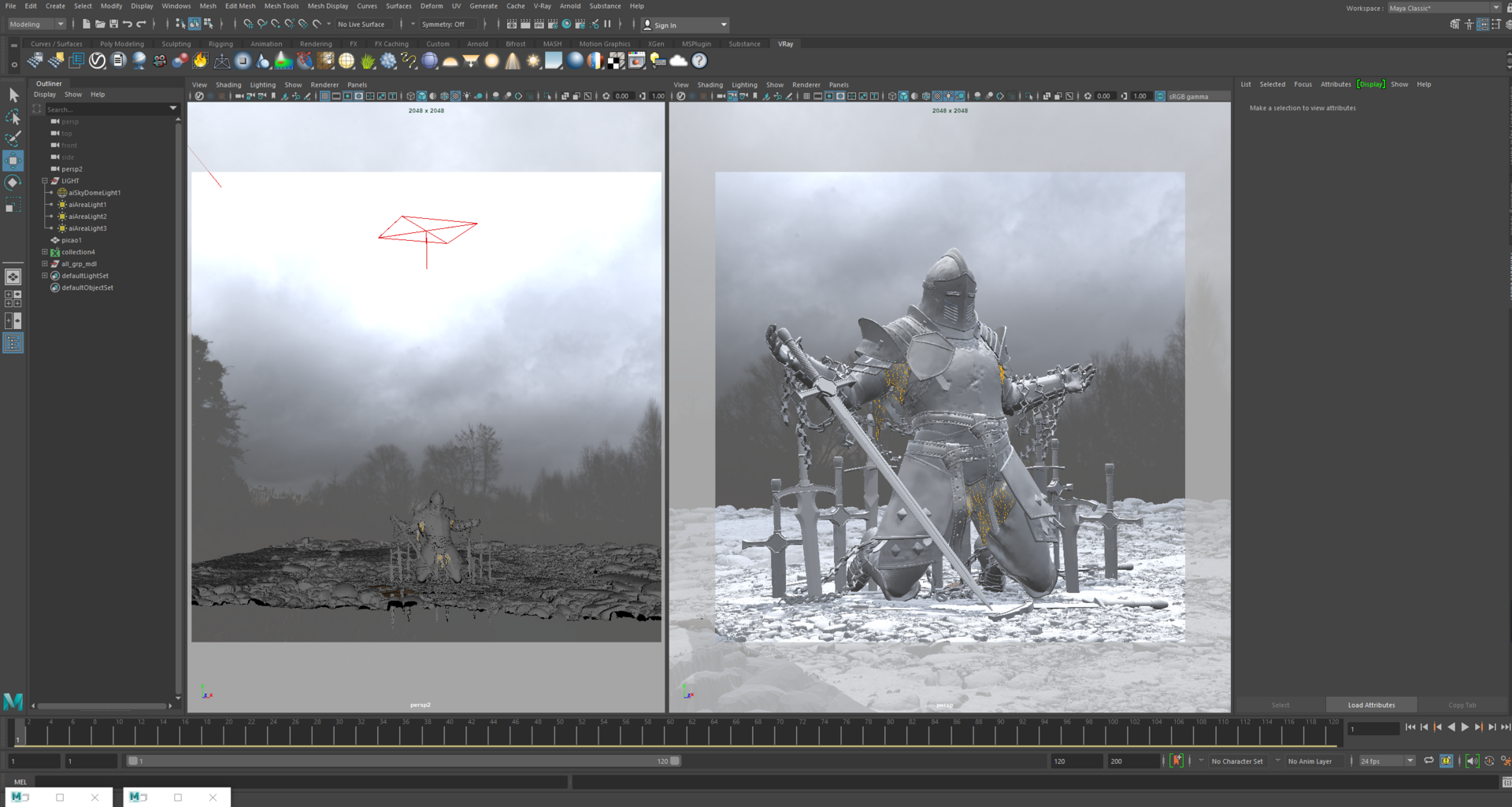Click the Load Attributes button
This screenshot has height=807, width=1512.
pyautogui.click(x=1371, y=705)
